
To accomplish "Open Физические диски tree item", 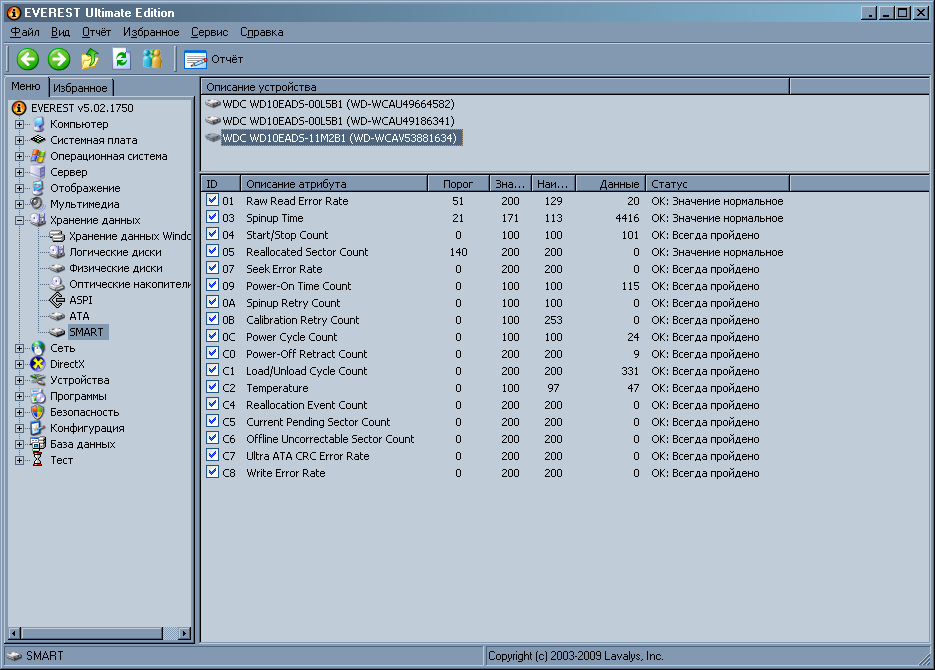I will tap(116, 268).
